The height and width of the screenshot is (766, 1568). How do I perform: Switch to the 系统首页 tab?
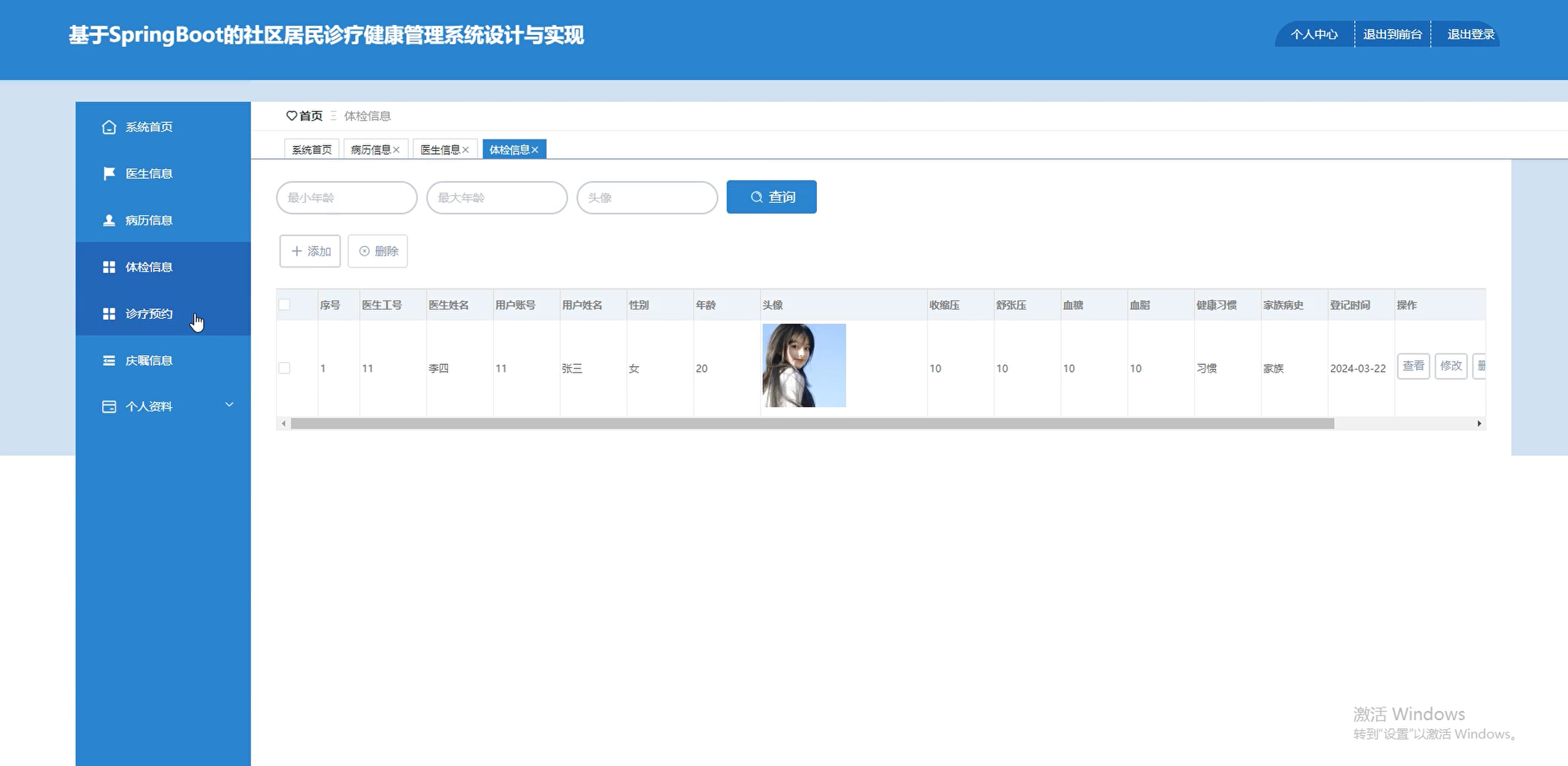(312, 150)
